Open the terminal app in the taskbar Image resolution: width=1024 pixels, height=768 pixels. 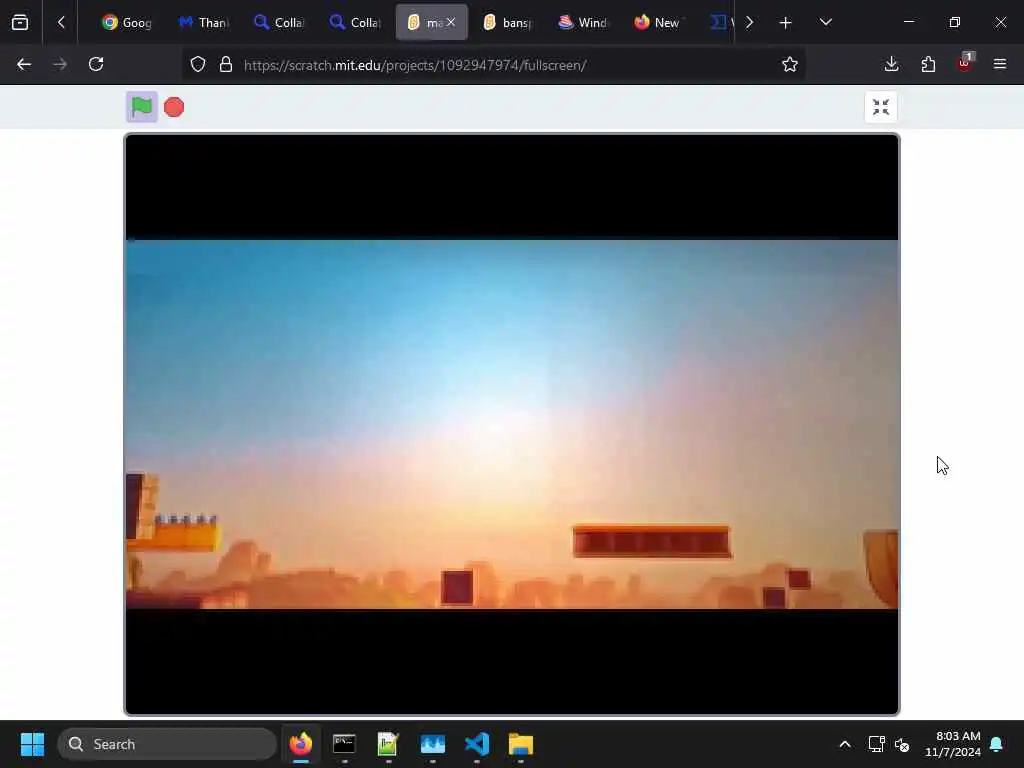pyautogui.click(x=344, y=744)
